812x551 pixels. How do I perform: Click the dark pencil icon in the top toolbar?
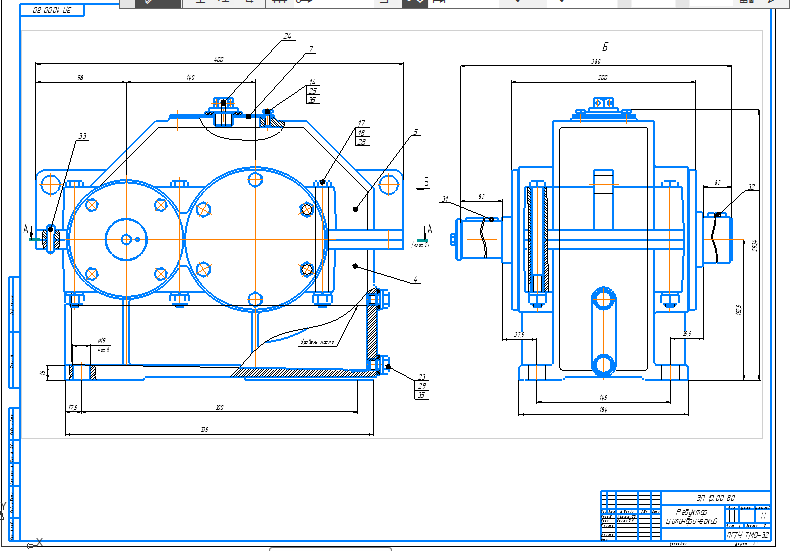pos(150,3)
